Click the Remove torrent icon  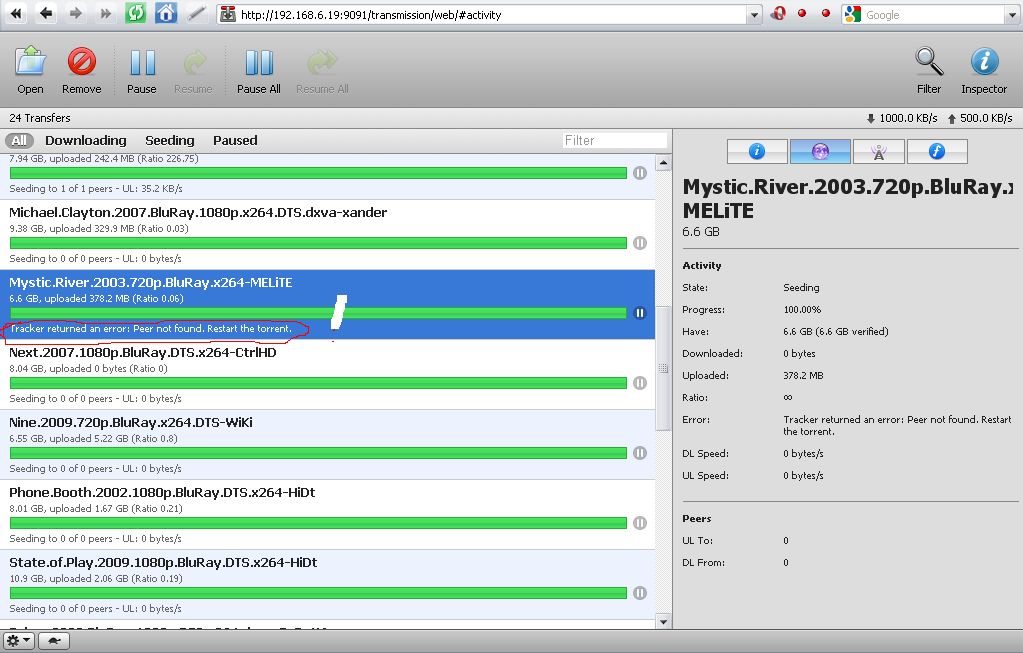82,63
